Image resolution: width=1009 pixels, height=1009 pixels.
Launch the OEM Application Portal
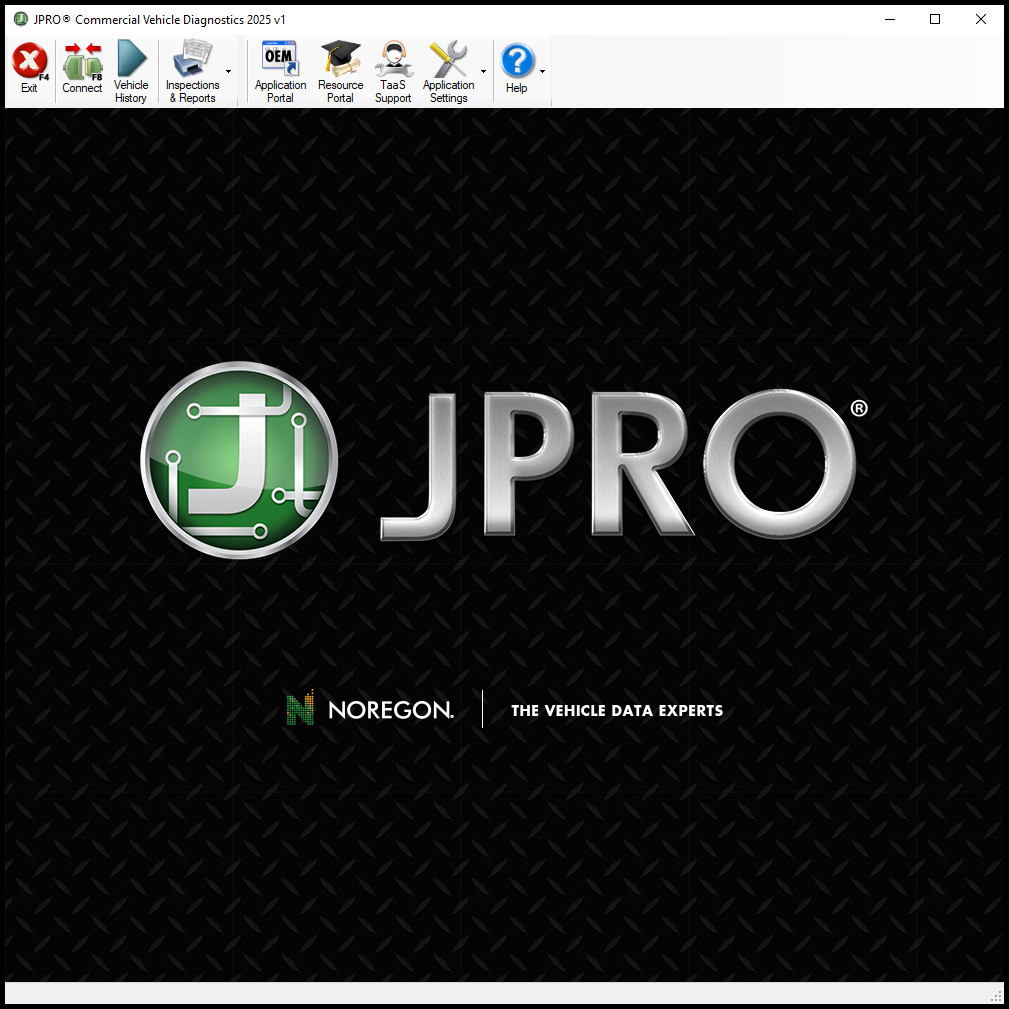[x=279, y=68]
